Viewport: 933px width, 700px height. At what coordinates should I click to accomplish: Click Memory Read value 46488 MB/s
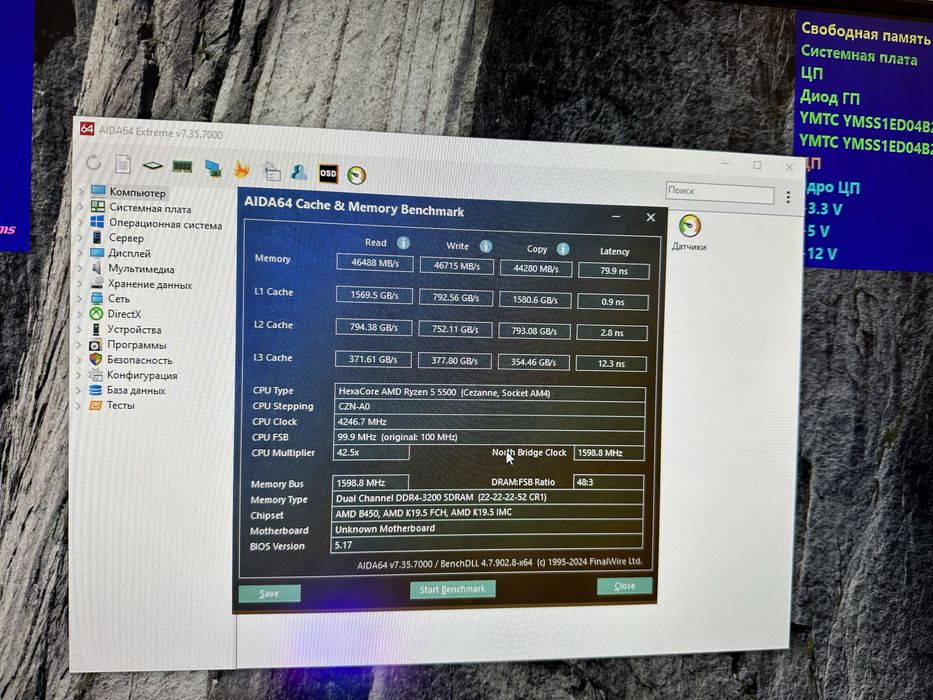pyautogui.click(x=374, y=262)
